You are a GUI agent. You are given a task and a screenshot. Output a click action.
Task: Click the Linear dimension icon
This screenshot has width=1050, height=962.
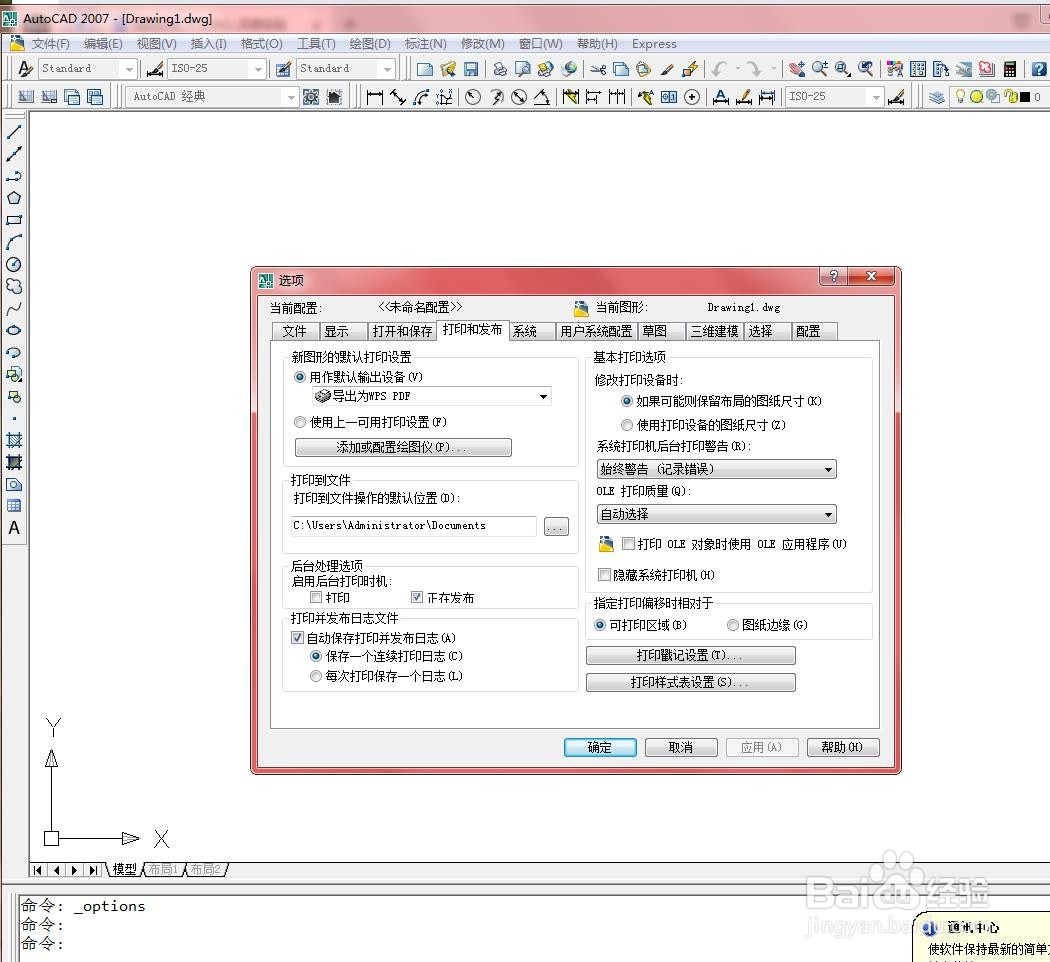pos(375,98)
